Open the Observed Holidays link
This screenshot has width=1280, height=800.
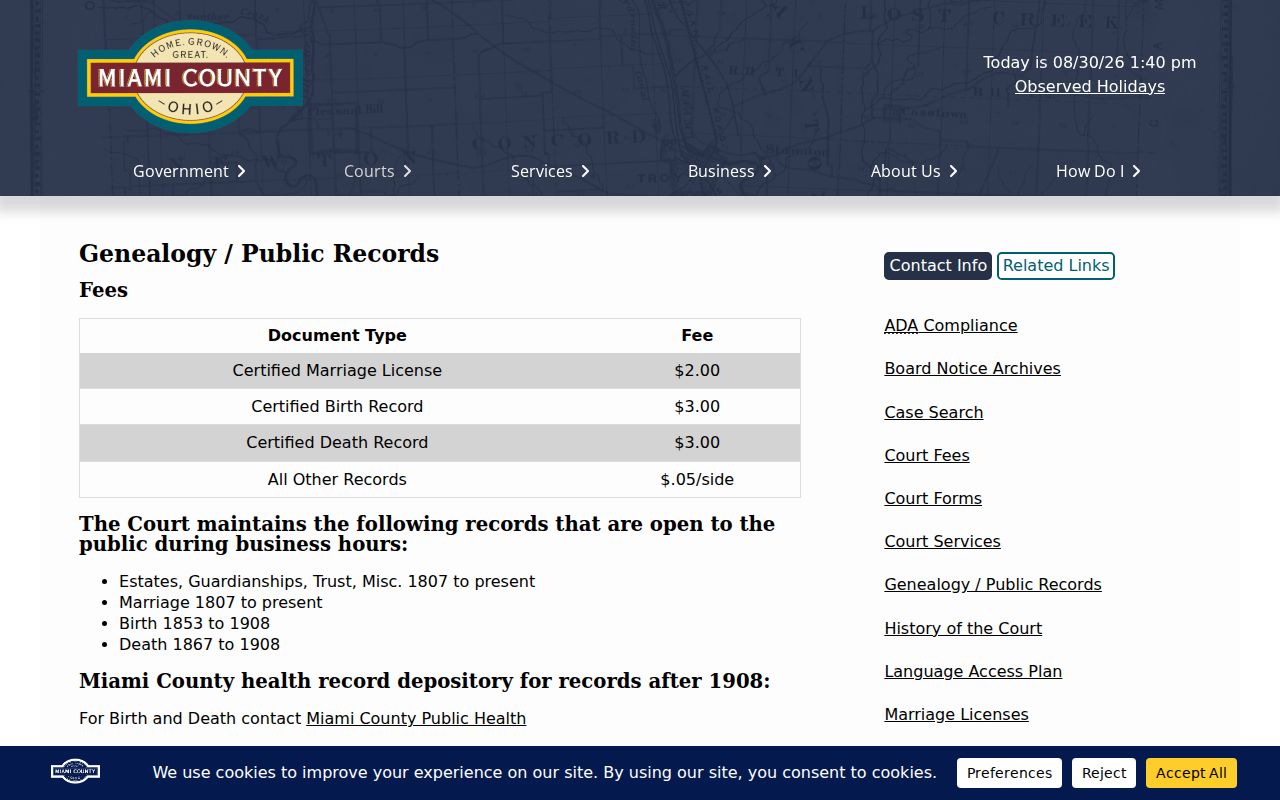pyautogui.click(x=1090, y=86)
